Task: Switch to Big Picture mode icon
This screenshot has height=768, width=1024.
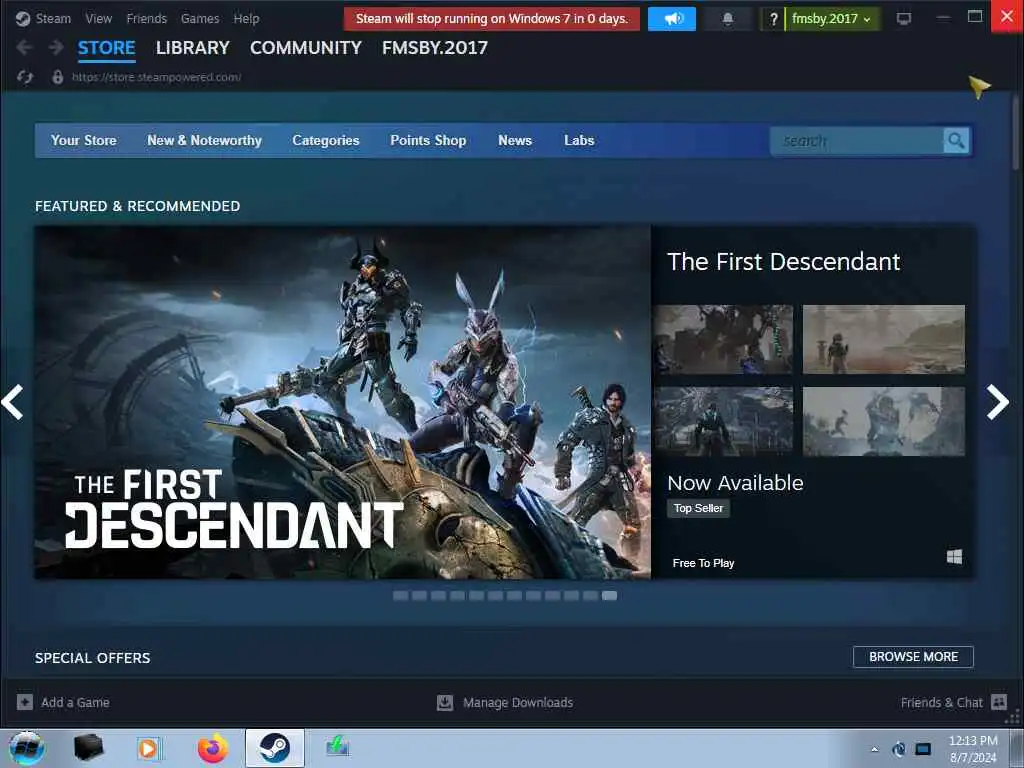Action: [904, 18]
